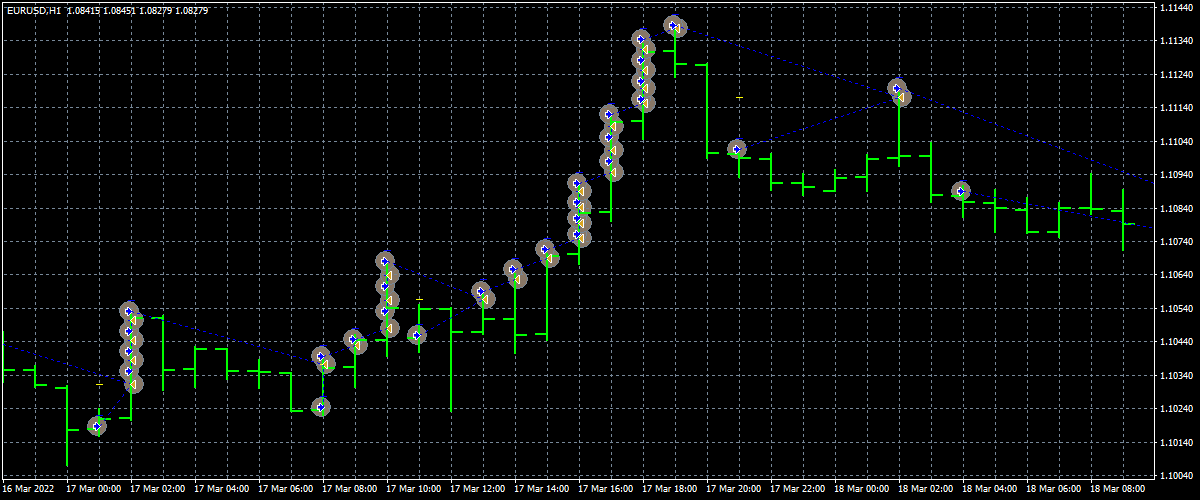Click the 1.11040 price label
The height and width of the screenshot is (500, 1200).
[1176, 142]
